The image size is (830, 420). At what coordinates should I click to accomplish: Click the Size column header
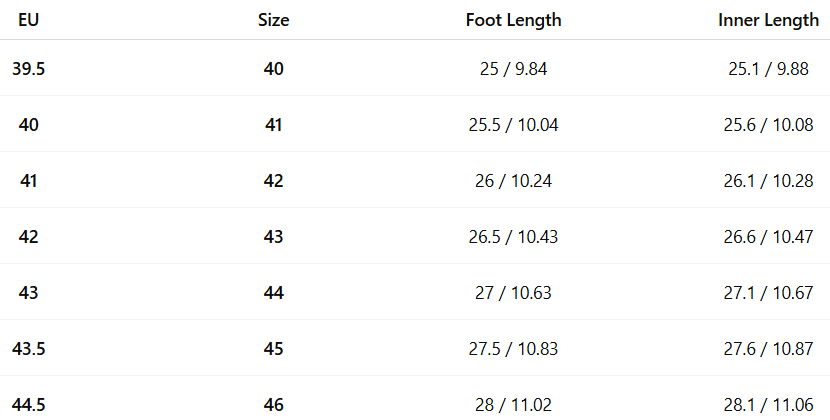(x=273, y=20)
